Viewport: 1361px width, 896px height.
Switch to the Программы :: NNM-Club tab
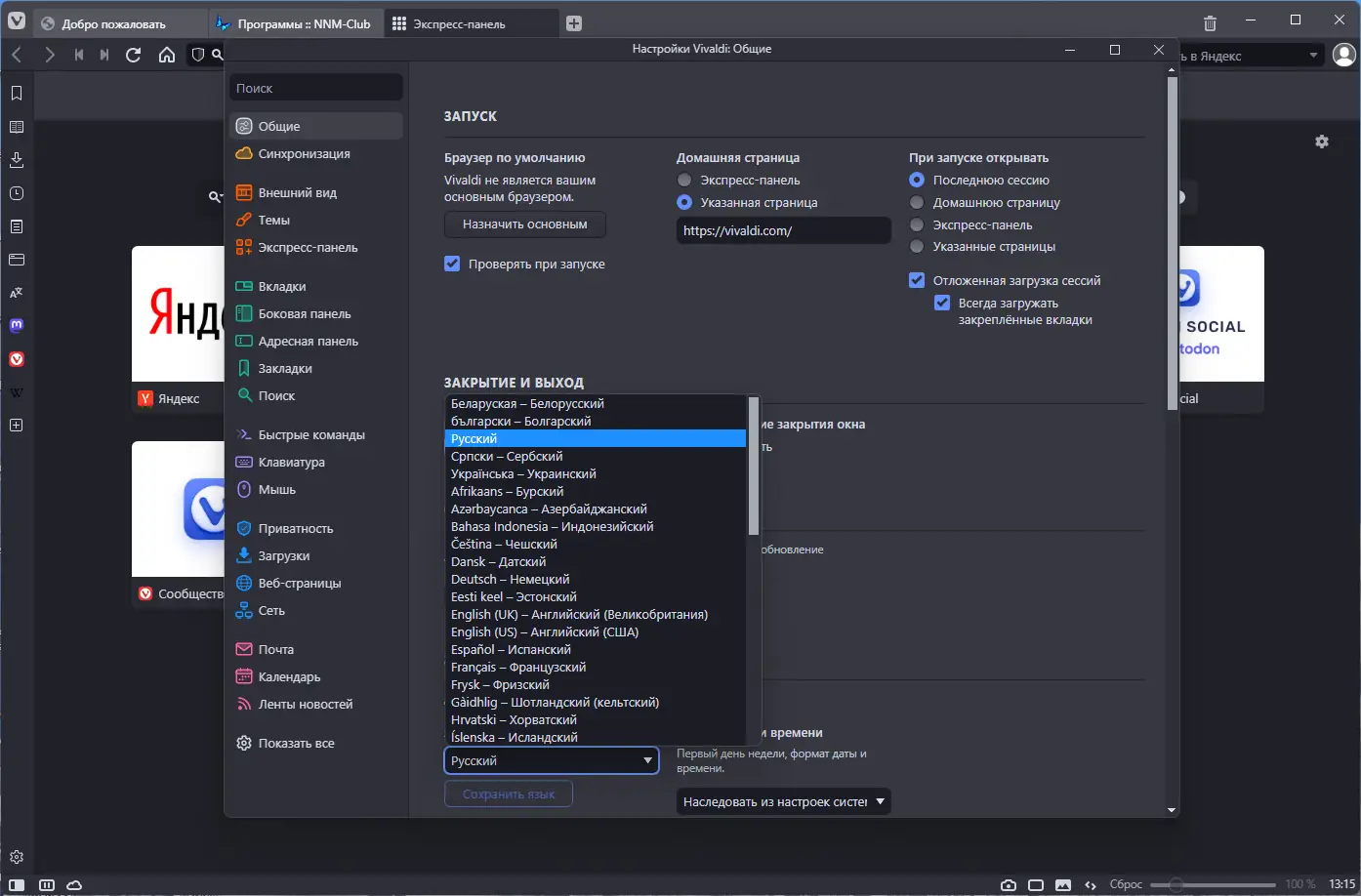(295, 23)
